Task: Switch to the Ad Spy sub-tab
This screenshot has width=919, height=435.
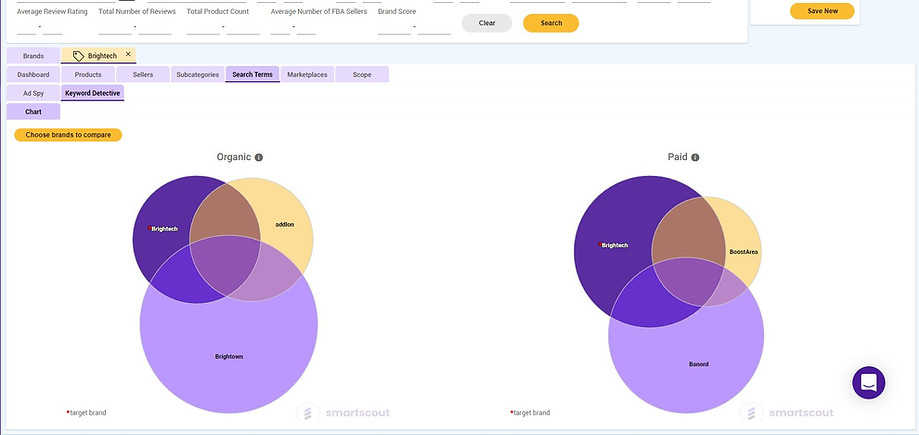Action: click(33, 93)
